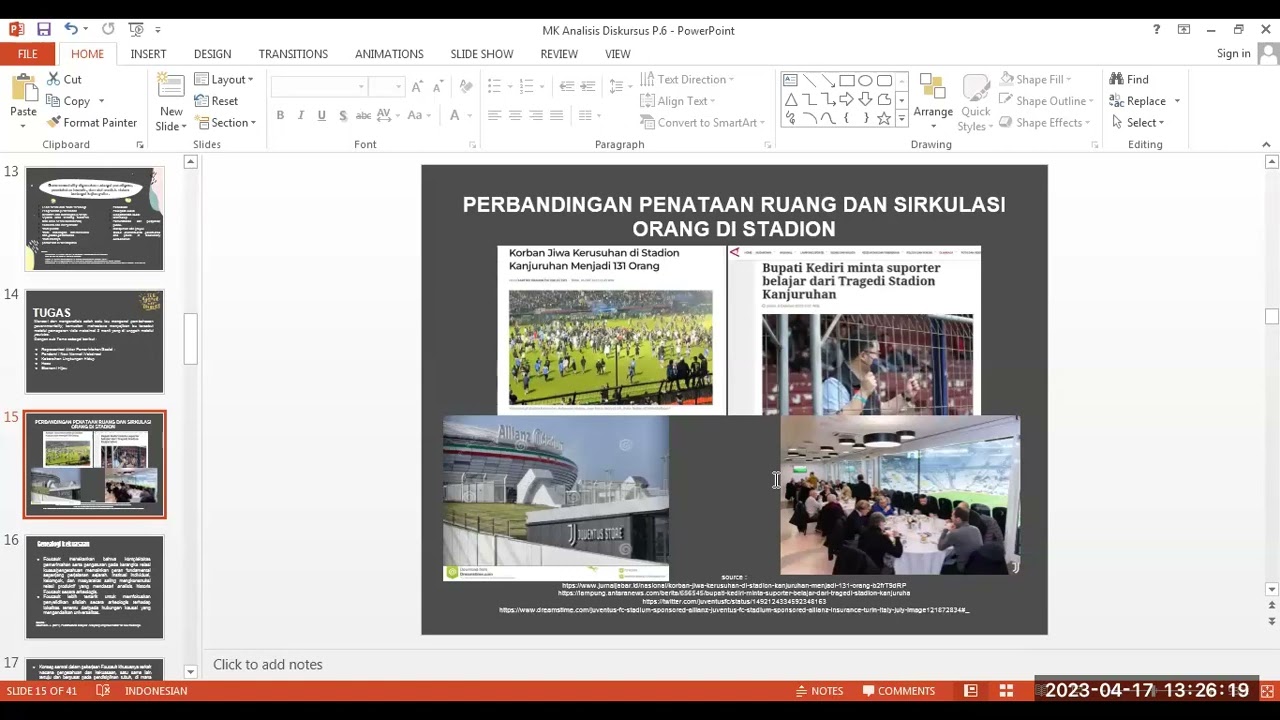Justify the paragraph text
The width and height of the screenshot is (1280, 720).
[x=557, y=116]
